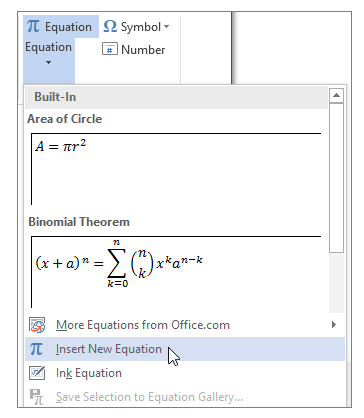Click the gallery scroll up arrow
Image resolution: width=364 pixels, height=418 pixels.
click(x=336, y=96)
